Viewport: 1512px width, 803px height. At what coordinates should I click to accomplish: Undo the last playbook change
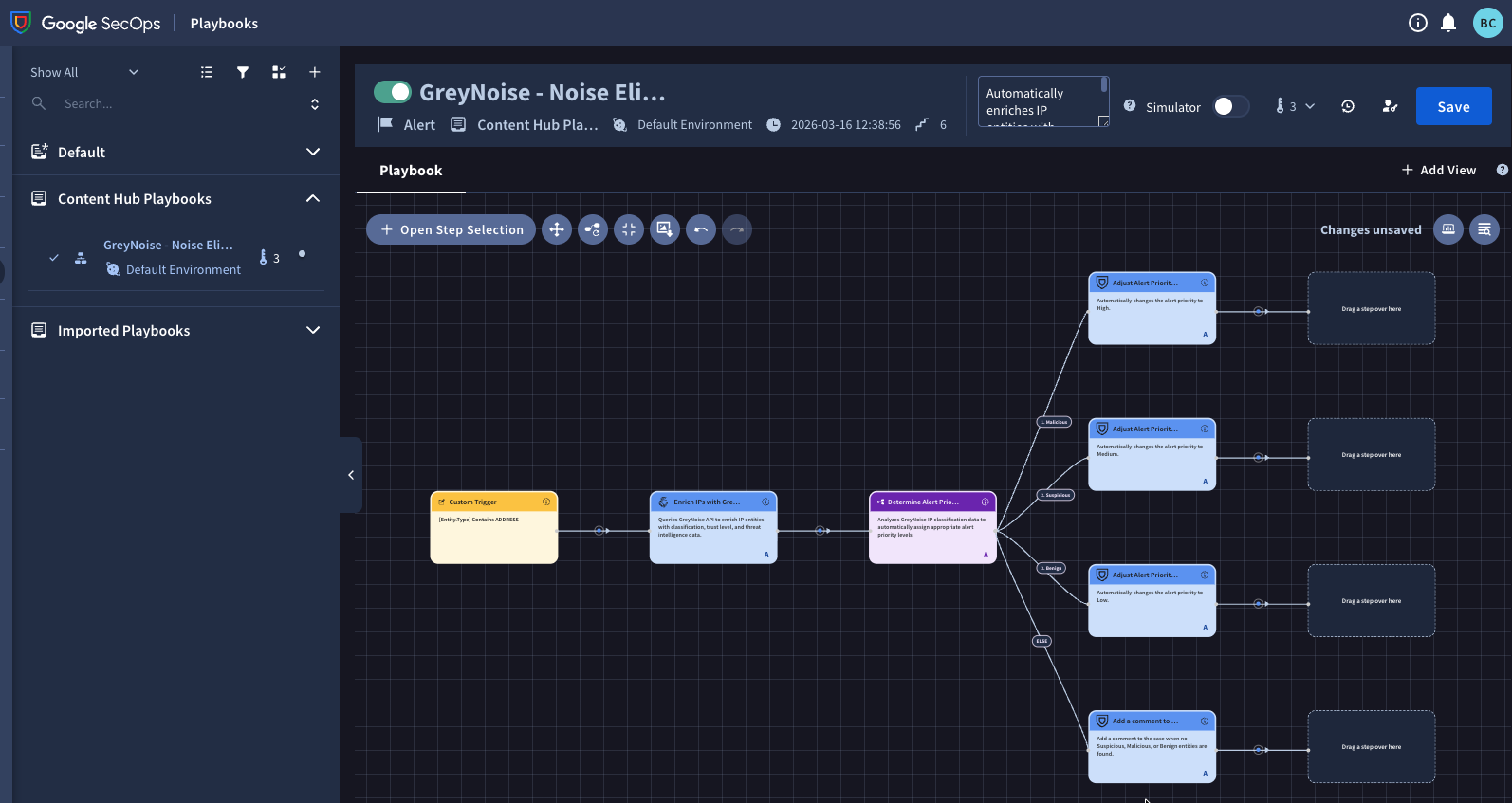701,229
